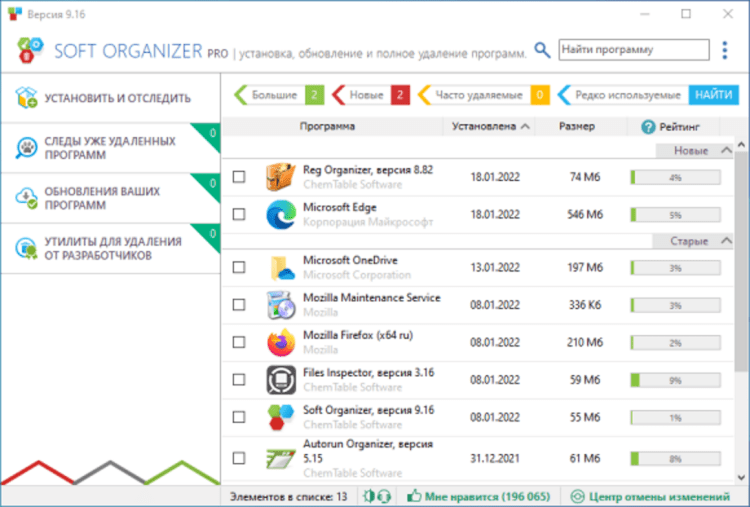The image size is (750, 507).
Task: Open Обновления ваших программ section
Action: coord(110,198)
